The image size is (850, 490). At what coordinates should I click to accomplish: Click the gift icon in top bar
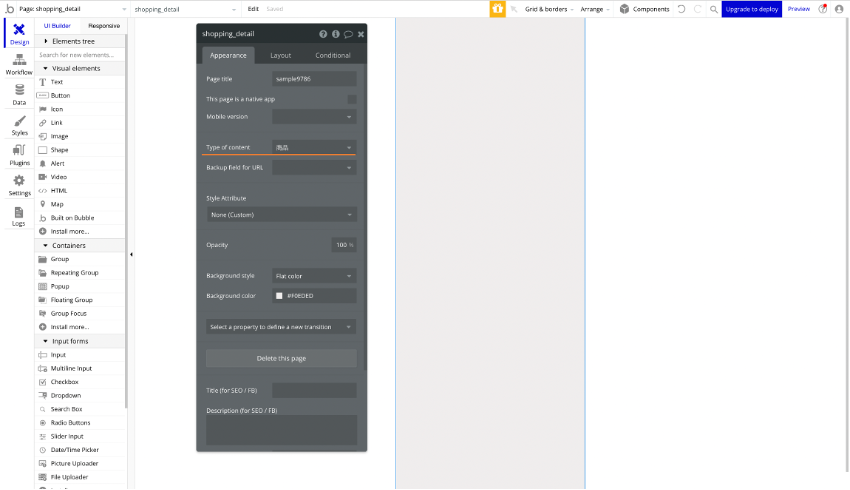(498, 9)
